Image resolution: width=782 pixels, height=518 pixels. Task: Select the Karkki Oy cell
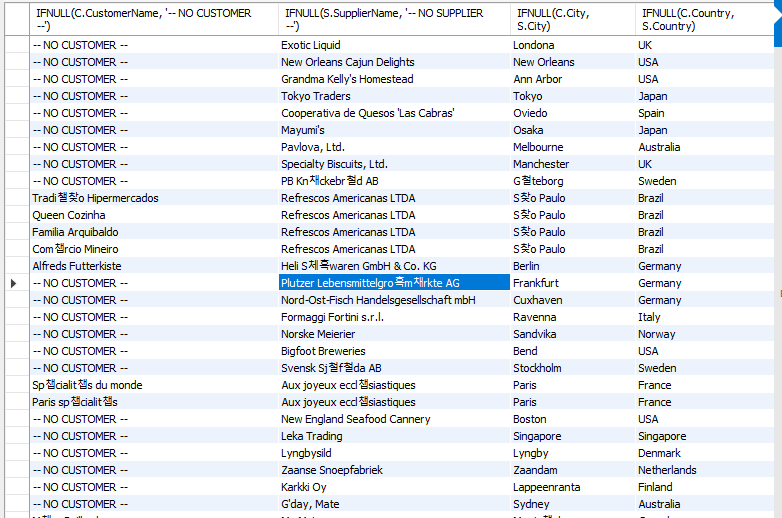(x=394, y=487)
